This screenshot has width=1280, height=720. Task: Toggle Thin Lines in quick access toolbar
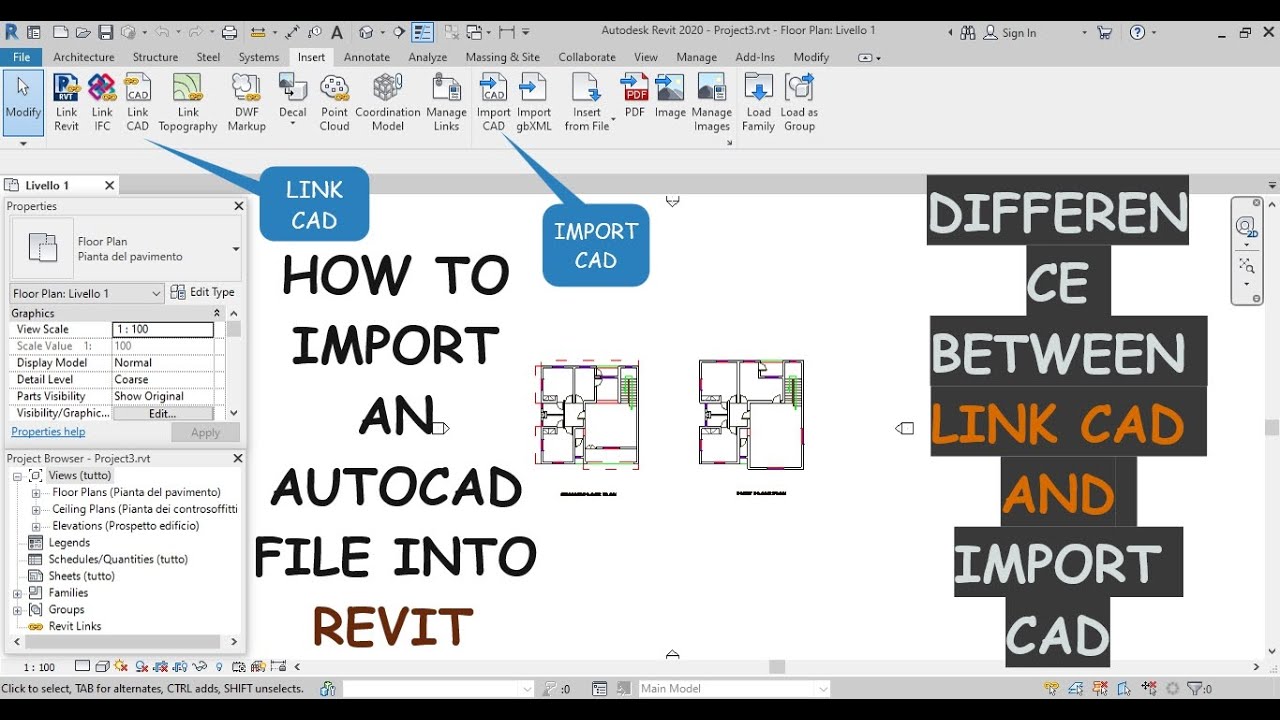pos(422,33)
